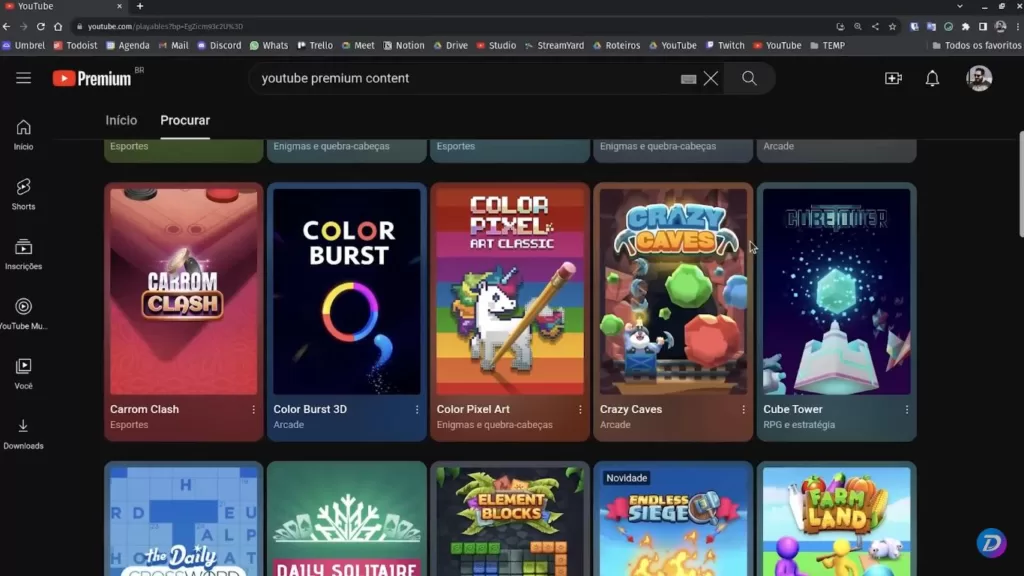Open Carrom Clash options menu

(x=253, y=409)
